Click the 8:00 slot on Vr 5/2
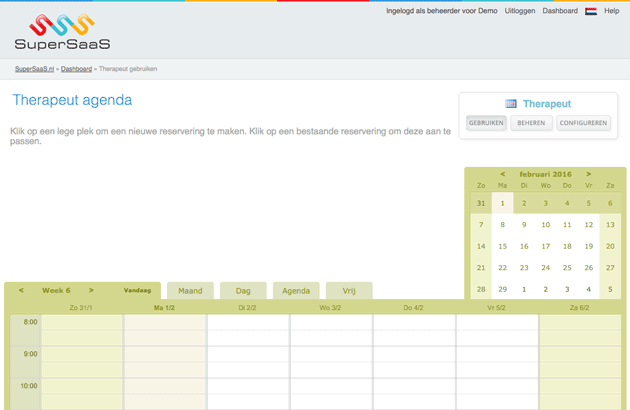630x410 pixels. (497, 322)
